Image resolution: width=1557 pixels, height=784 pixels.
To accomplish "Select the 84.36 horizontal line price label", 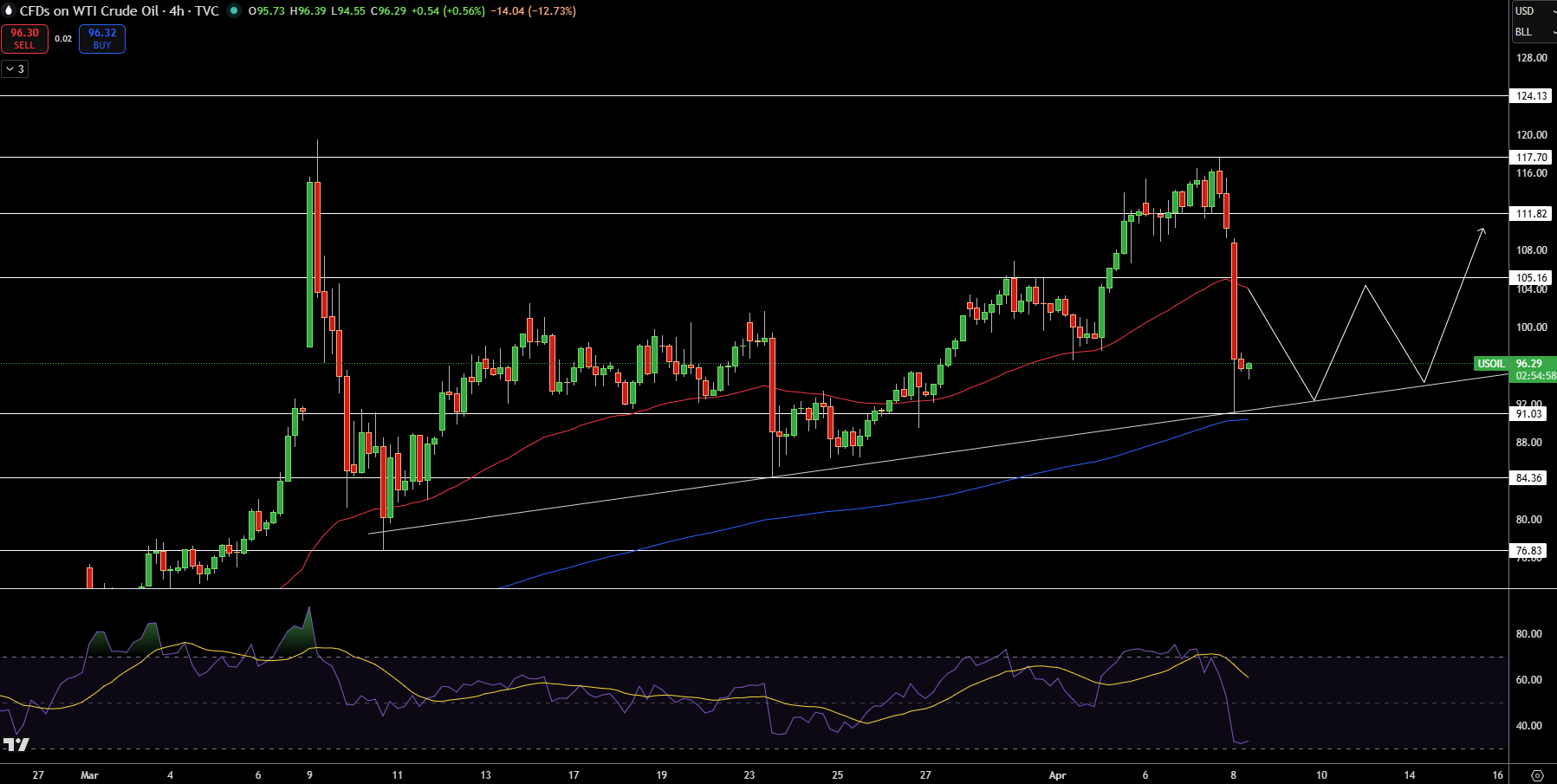I will click(1528, 478).
